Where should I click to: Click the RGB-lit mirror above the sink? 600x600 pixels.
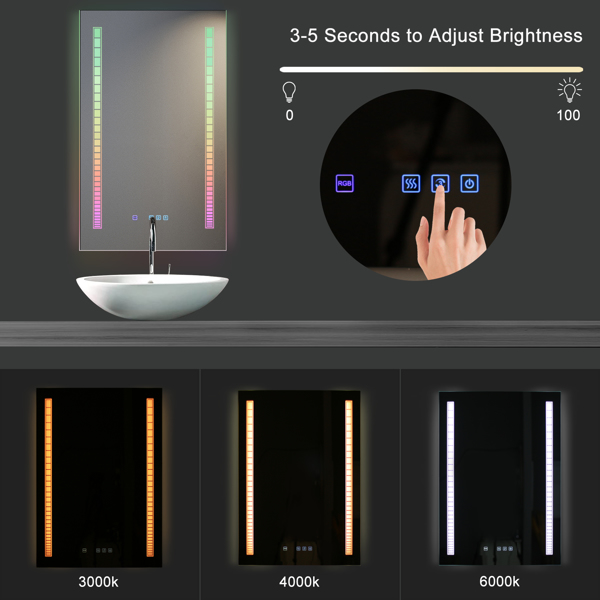(x=153, y=130)
